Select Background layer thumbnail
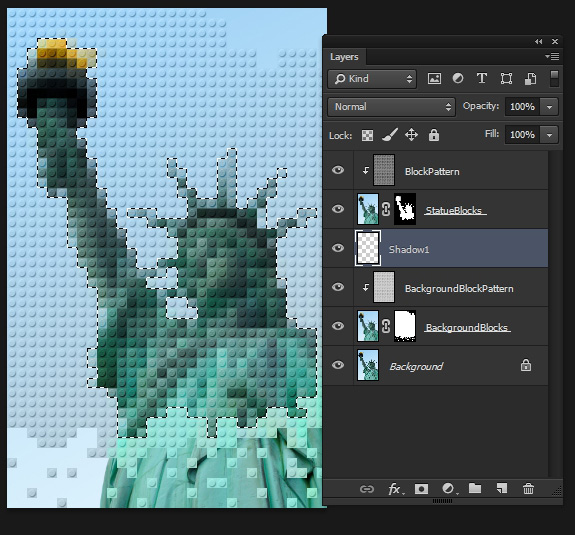This screenshot has height=535, width=575. point(368,365)
